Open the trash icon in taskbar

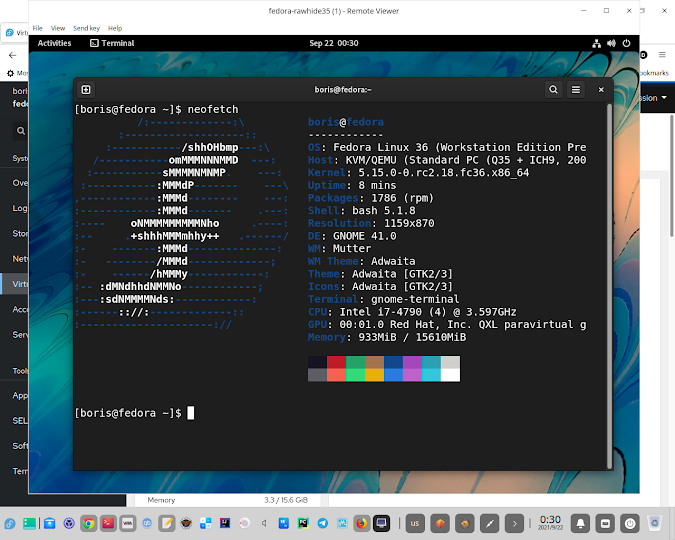pos(655,524)
